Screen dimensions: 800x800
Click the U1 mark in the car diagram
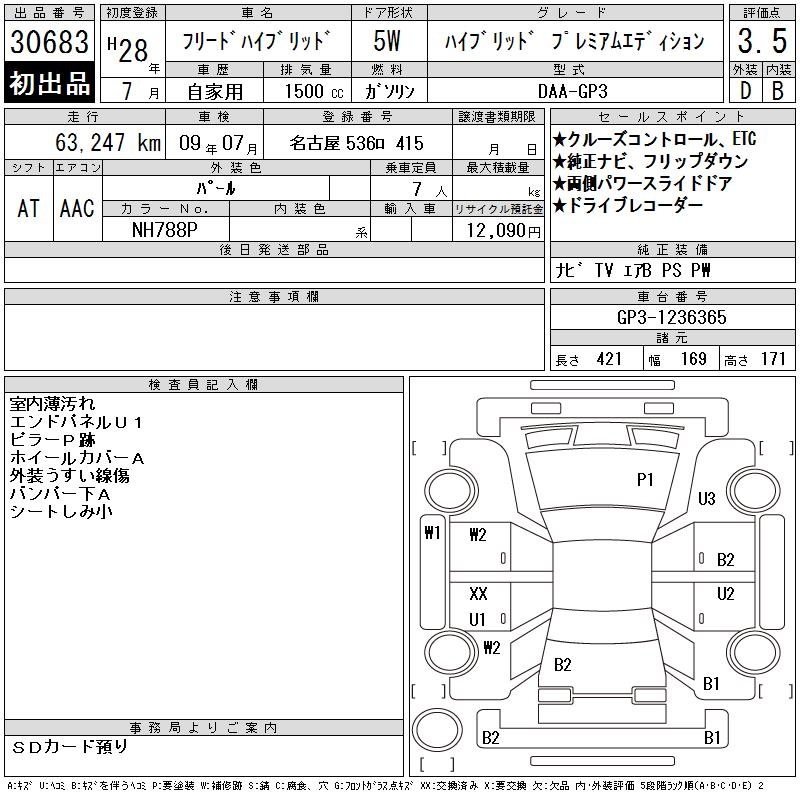pyautogui.click(x=478, y=619)
